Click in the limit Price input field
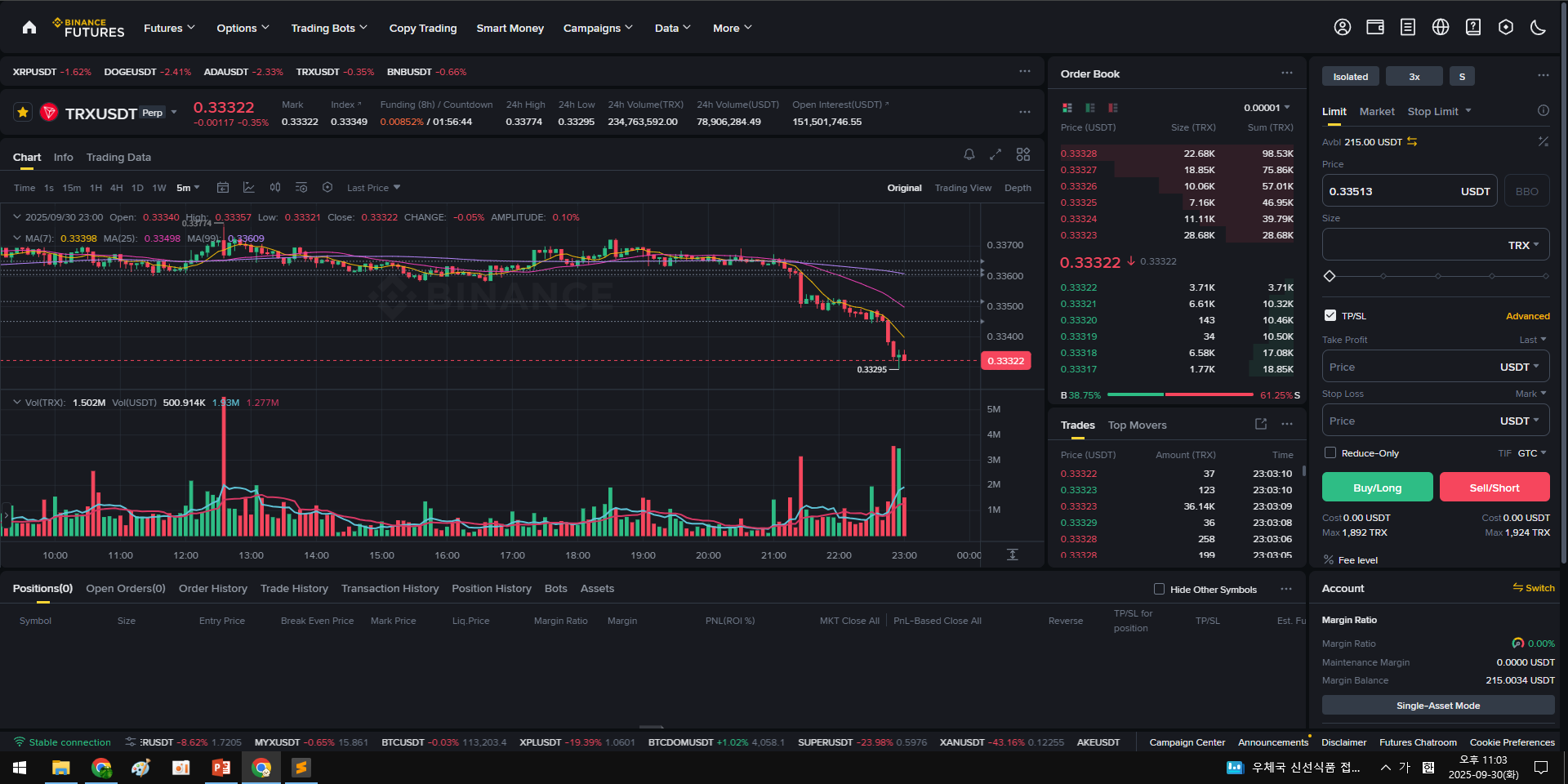 [1410, 191]
